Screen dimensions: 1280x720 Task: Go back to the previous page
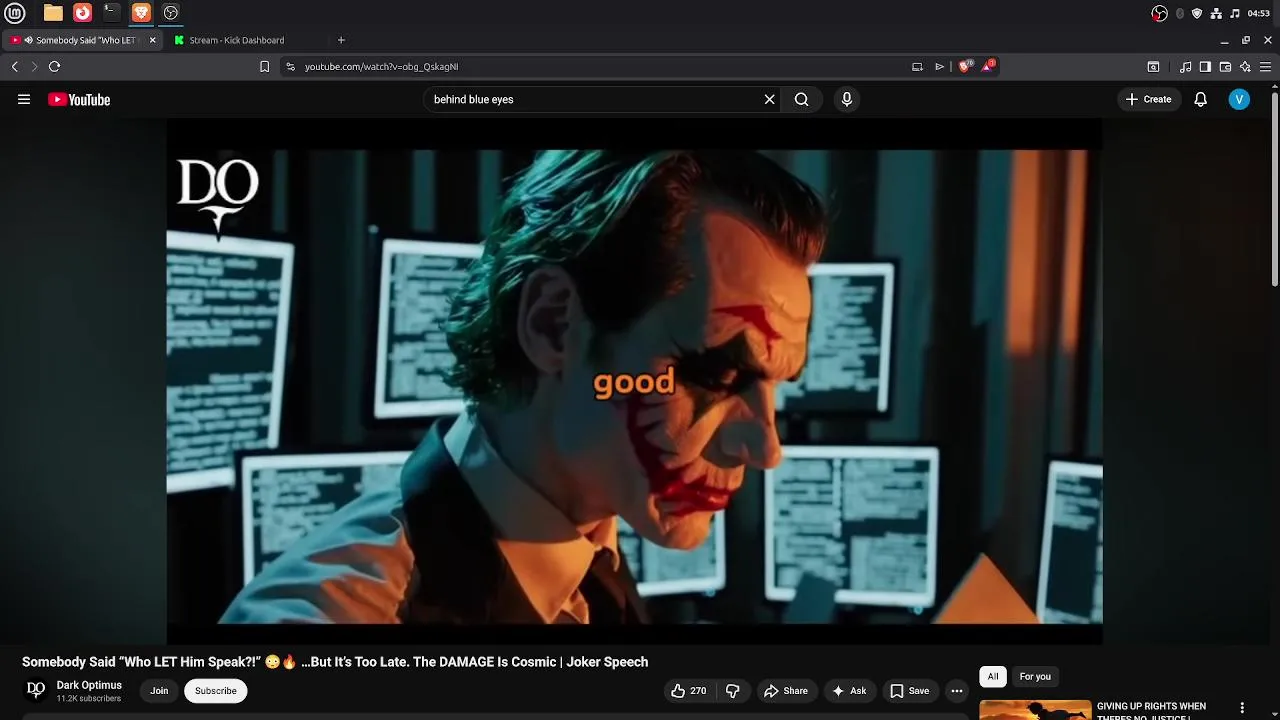[x=15, y=66]
